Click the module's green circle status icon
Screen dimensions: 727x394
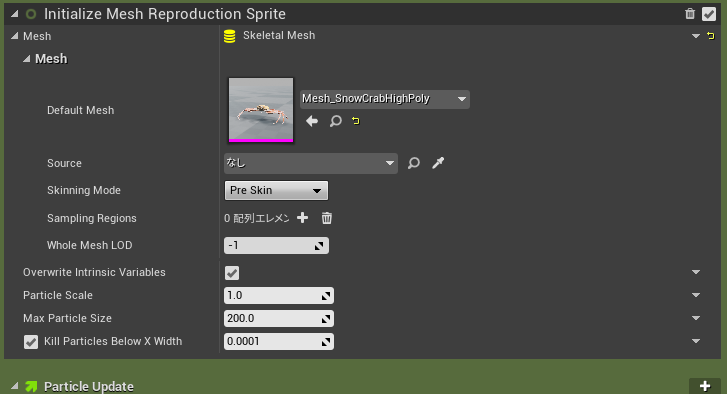tap(31, 14)
